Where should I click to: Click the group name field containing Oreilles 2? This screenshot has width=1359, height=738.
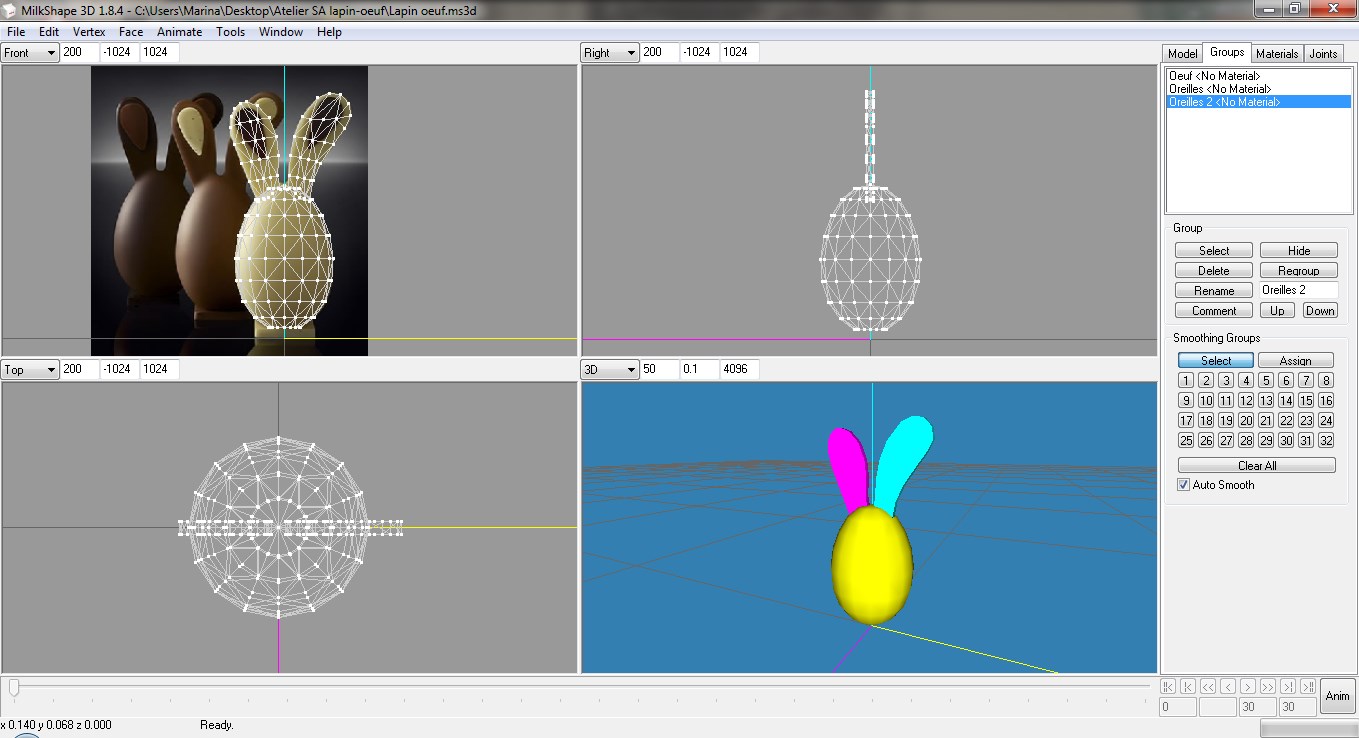(1298, 290)
